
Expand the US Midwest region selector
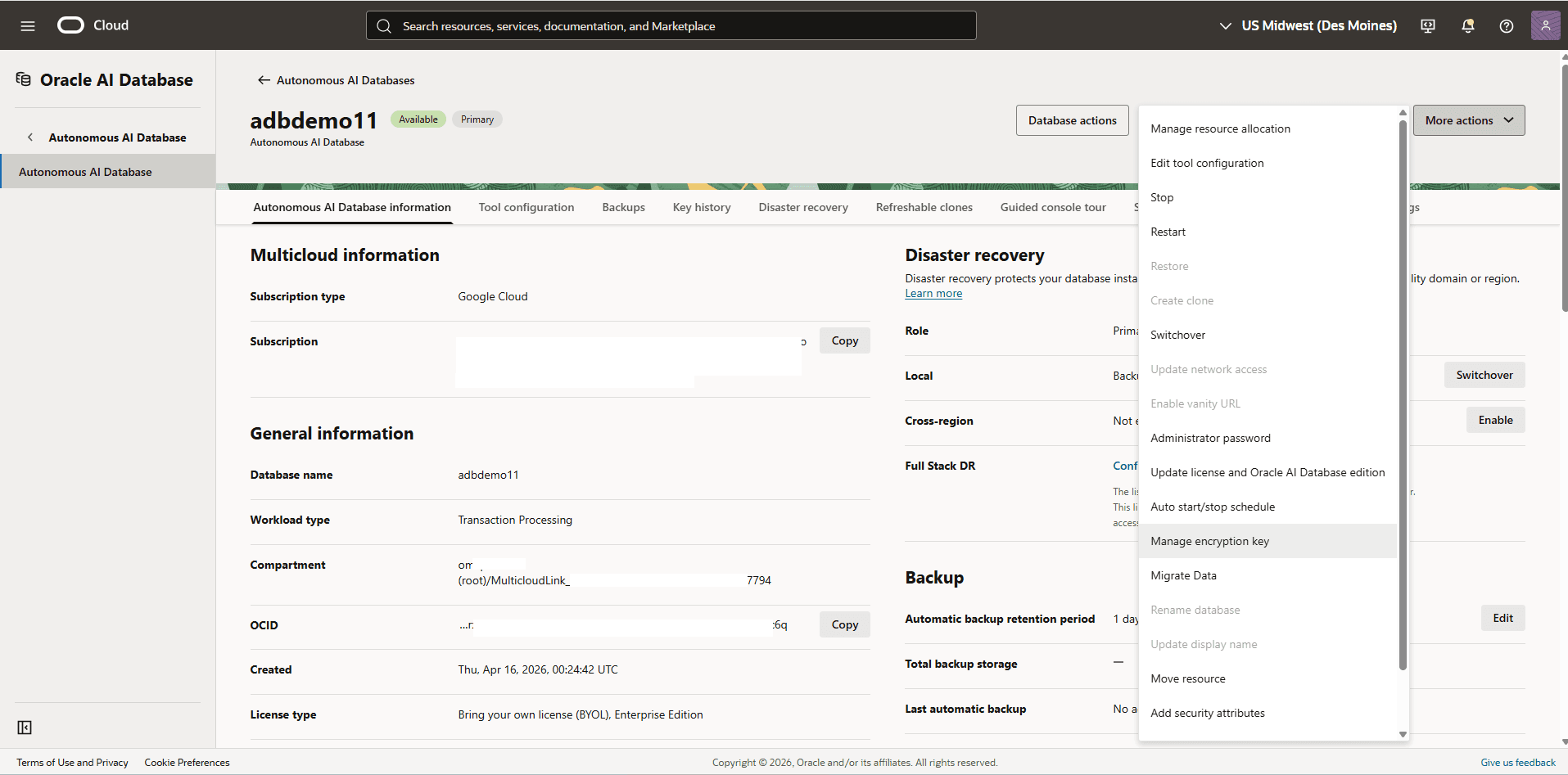click(x=1308, y=26)
